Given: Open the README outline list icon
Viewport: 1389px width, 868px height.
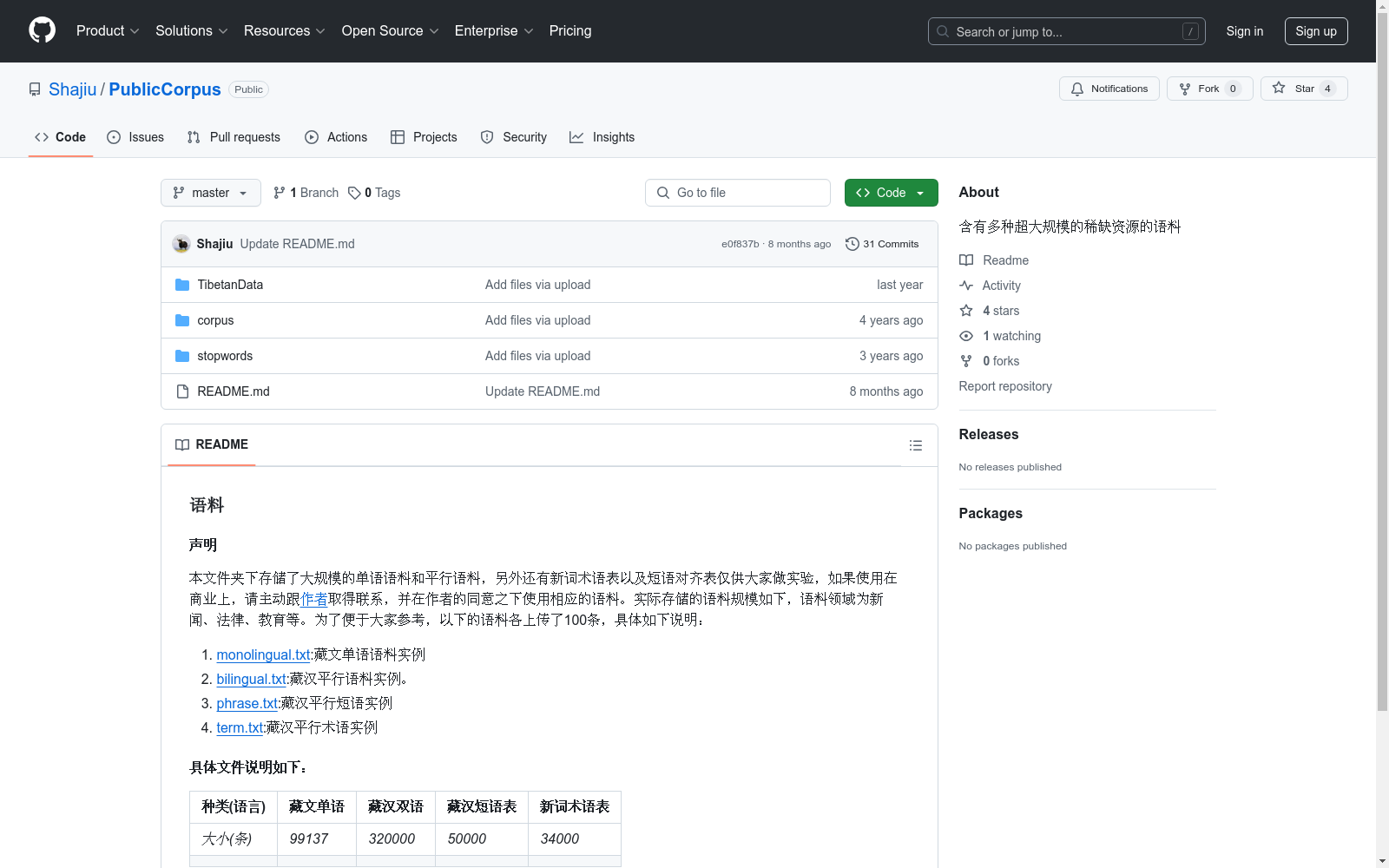Looking at the screenshot, I should (x=916, y=445).
